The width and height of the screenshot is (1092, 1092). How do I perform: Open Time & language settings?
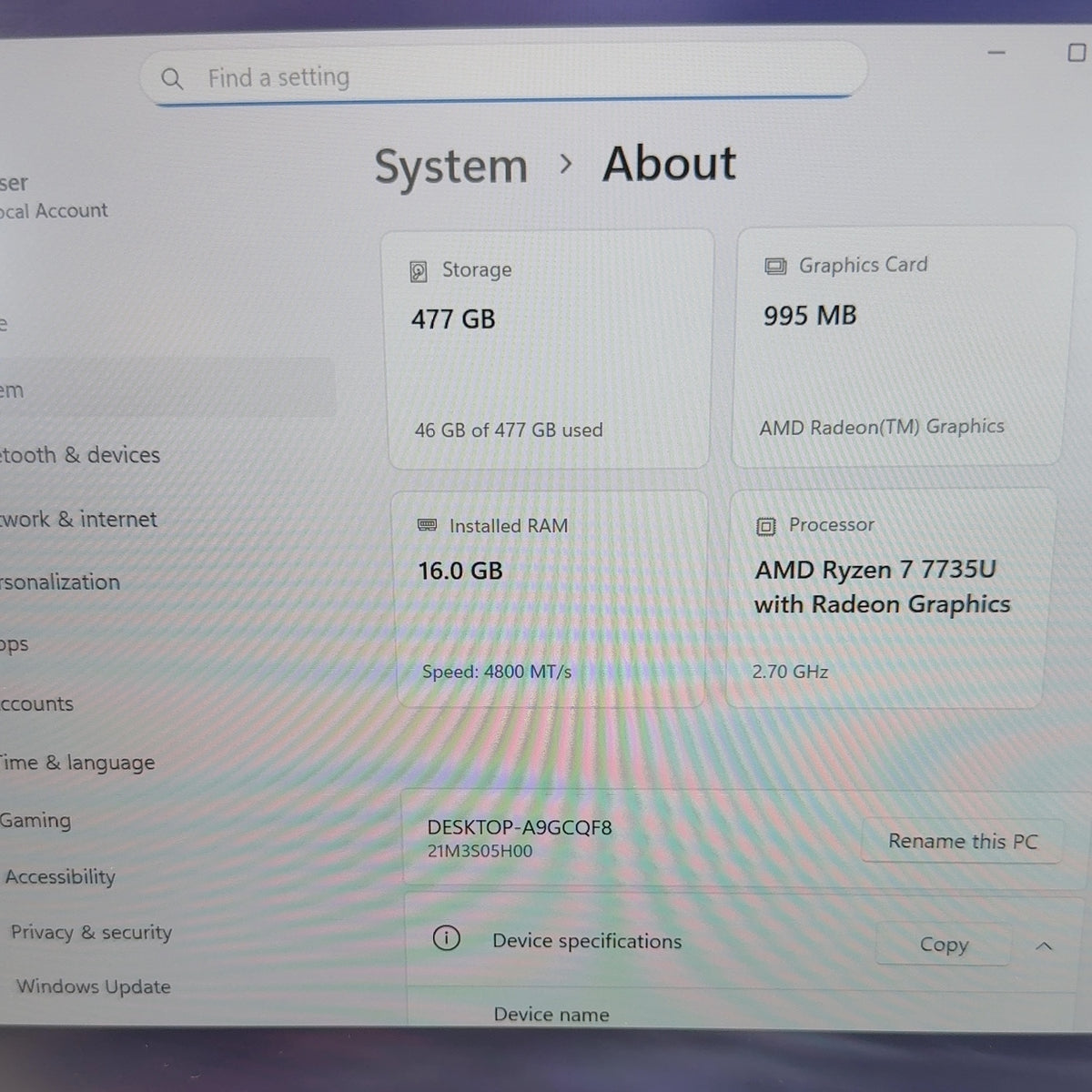(77, 763)
